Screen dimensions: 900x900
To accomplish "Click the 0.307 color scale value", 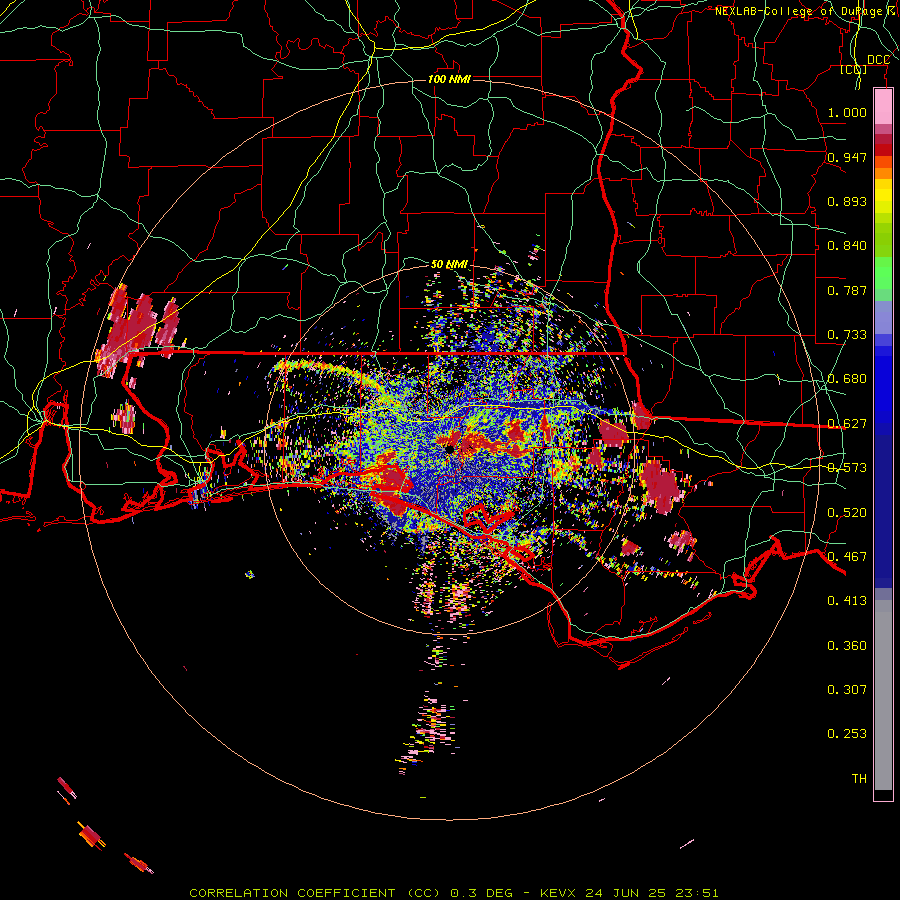I will [x=847, y=690].
